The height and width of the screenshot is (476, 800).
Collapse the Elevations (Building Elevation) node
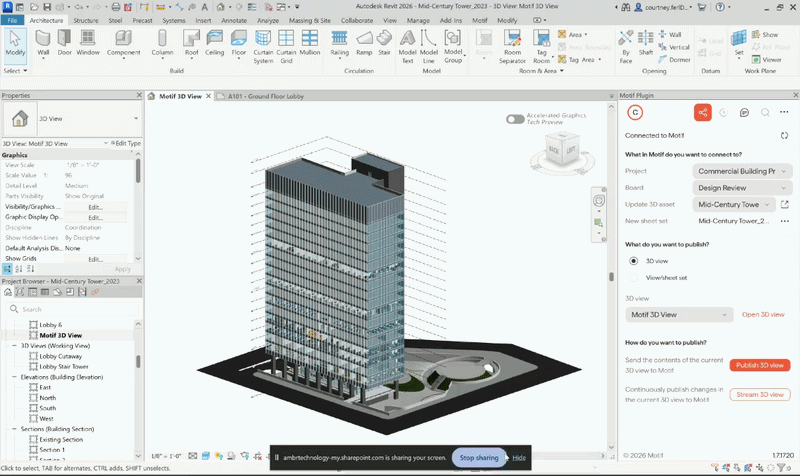pos(14,377)
